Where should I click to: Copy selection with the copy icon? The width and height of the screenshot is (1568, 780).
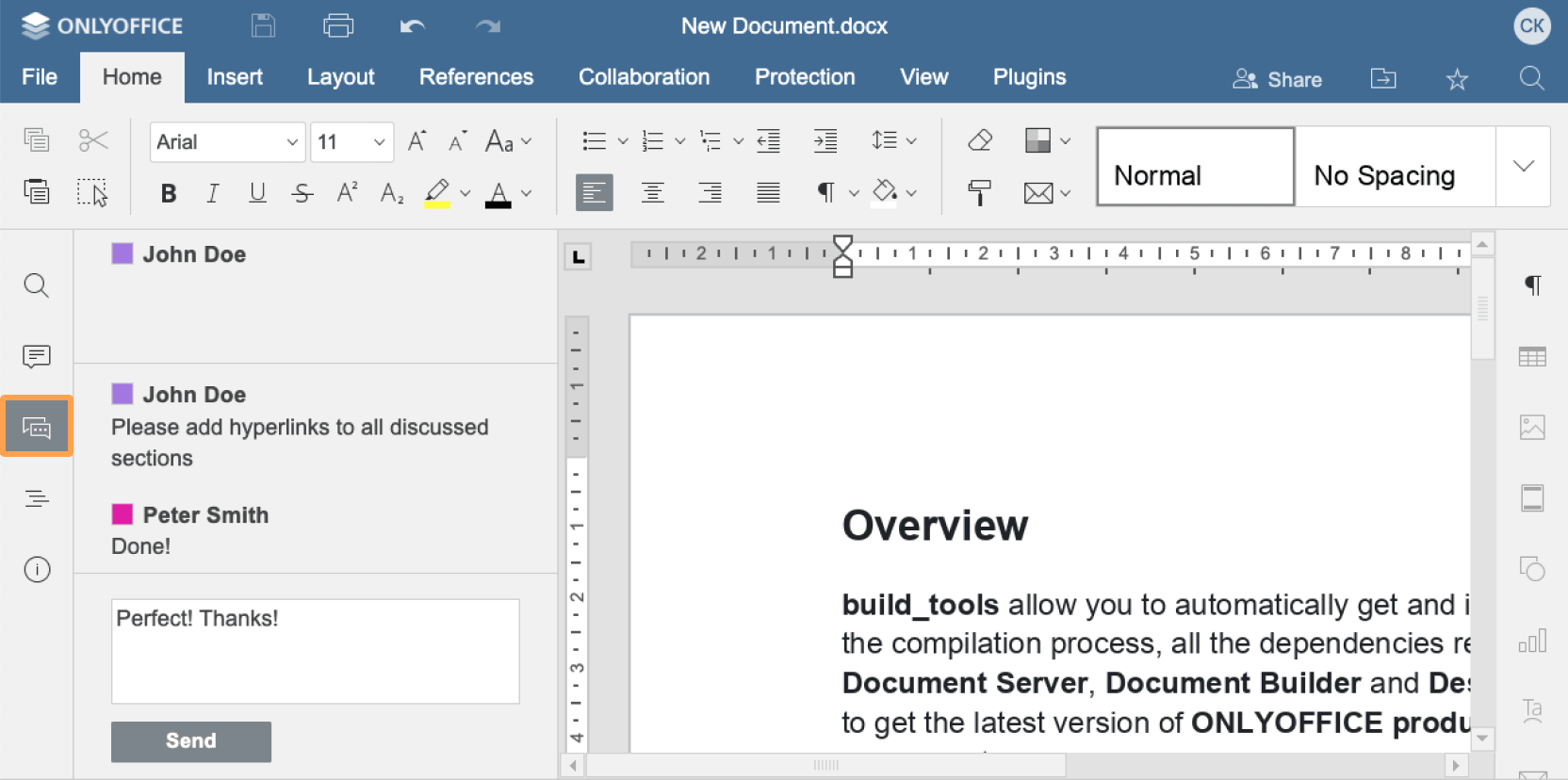click(x=36, y=140)
